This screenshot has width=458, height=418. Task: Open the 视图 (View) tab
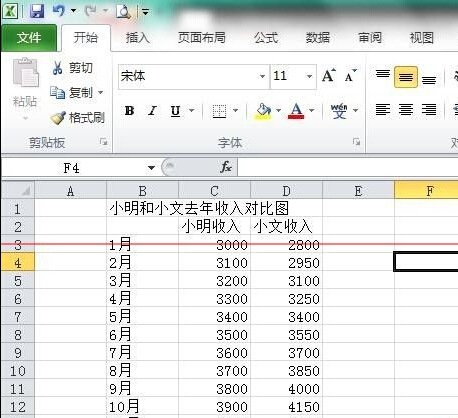pyautogui.click(x=421, y=37)
